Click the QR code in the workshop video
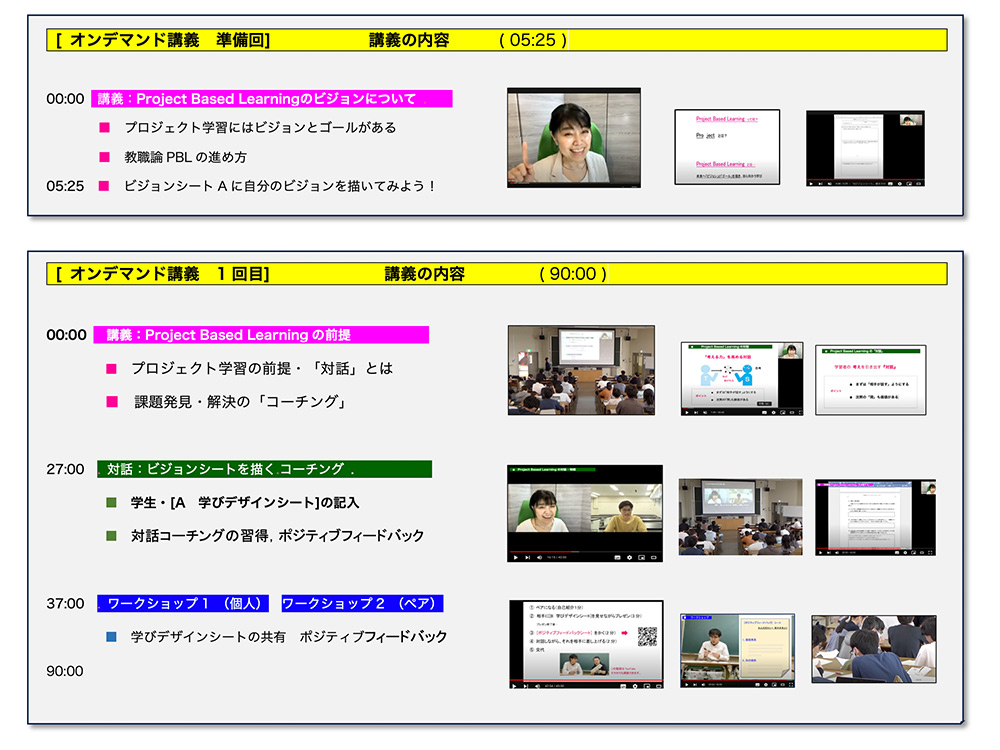Viewport: 1000px width, 750px height. 647,636
